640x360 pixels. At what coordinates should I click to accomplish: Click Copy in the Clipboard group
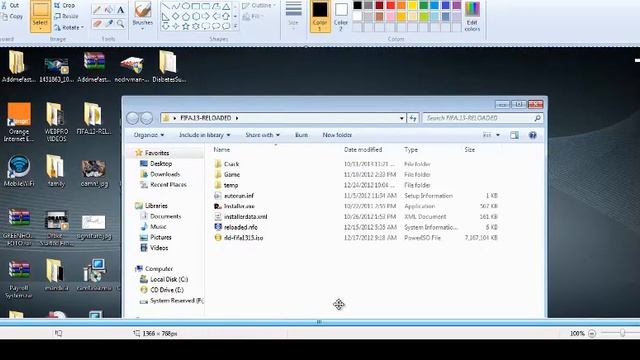click(x=12, y=16)
